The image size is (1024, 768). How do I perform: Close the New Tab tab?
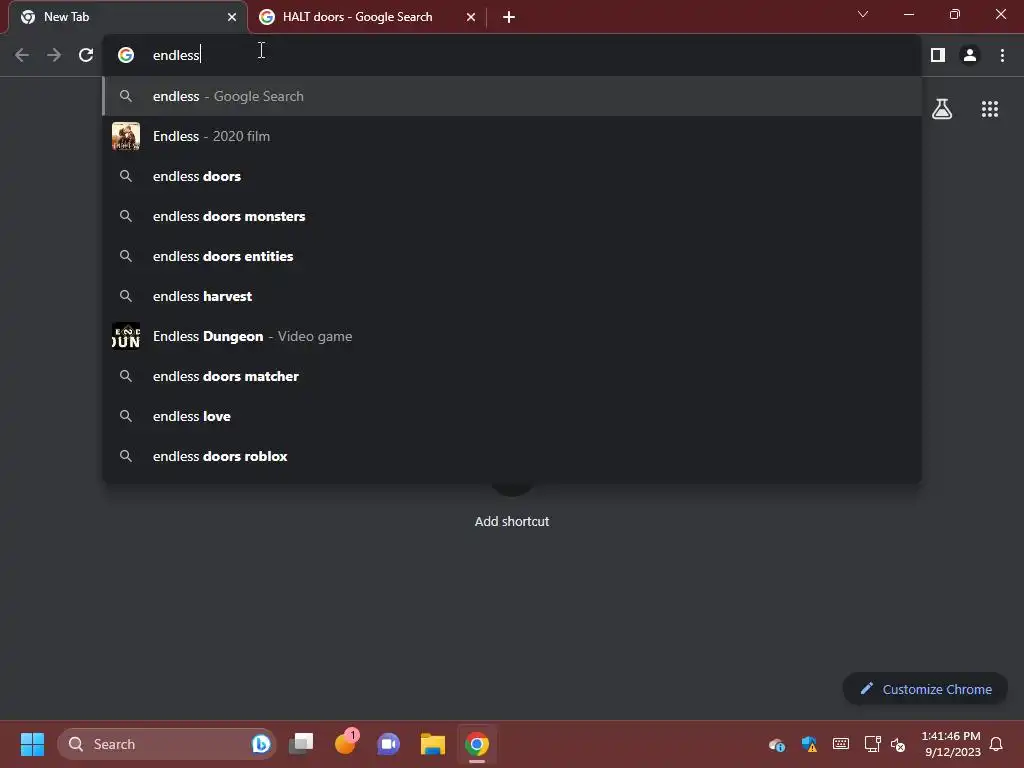[232, 17]
